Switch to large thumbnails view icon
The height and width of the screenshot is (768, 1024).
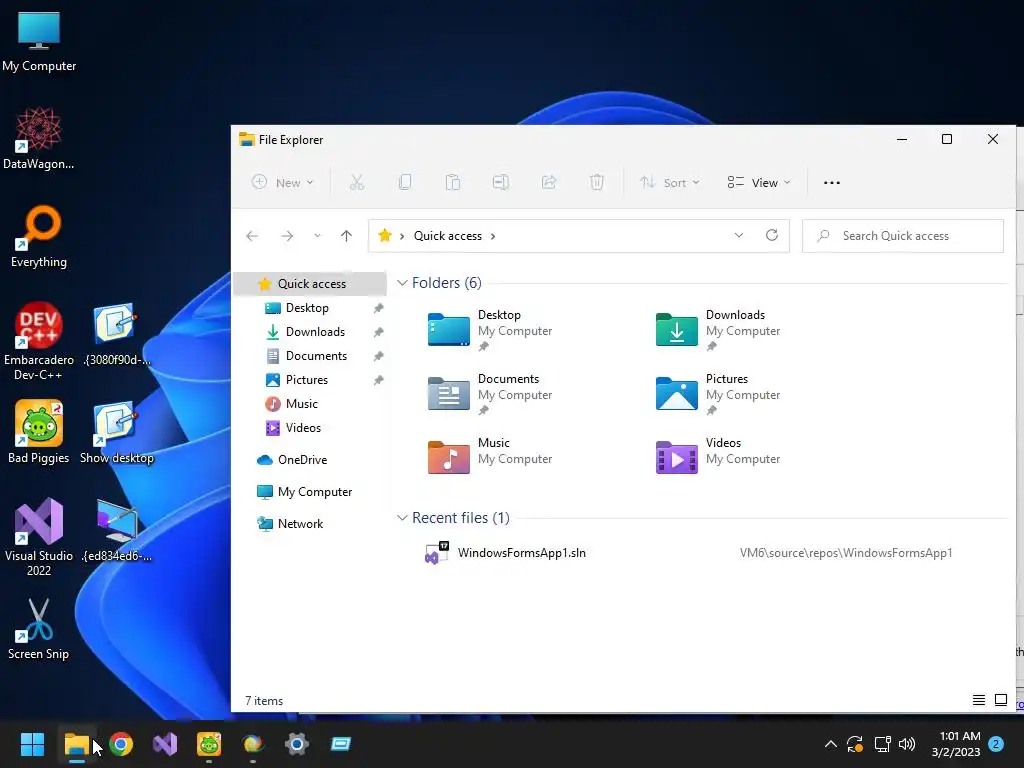point(1000,700)
